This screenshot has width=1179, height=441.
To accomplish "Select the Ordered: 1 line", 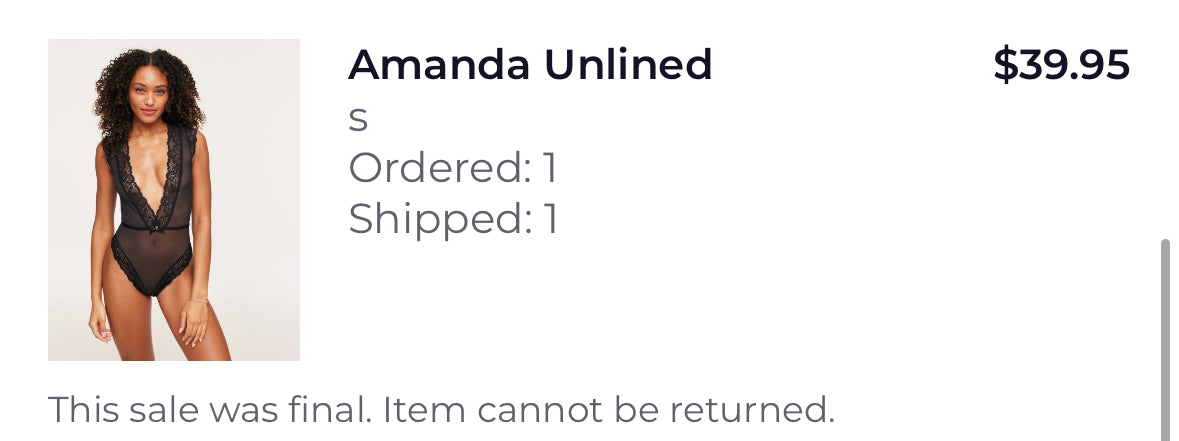I will point(452,168).
